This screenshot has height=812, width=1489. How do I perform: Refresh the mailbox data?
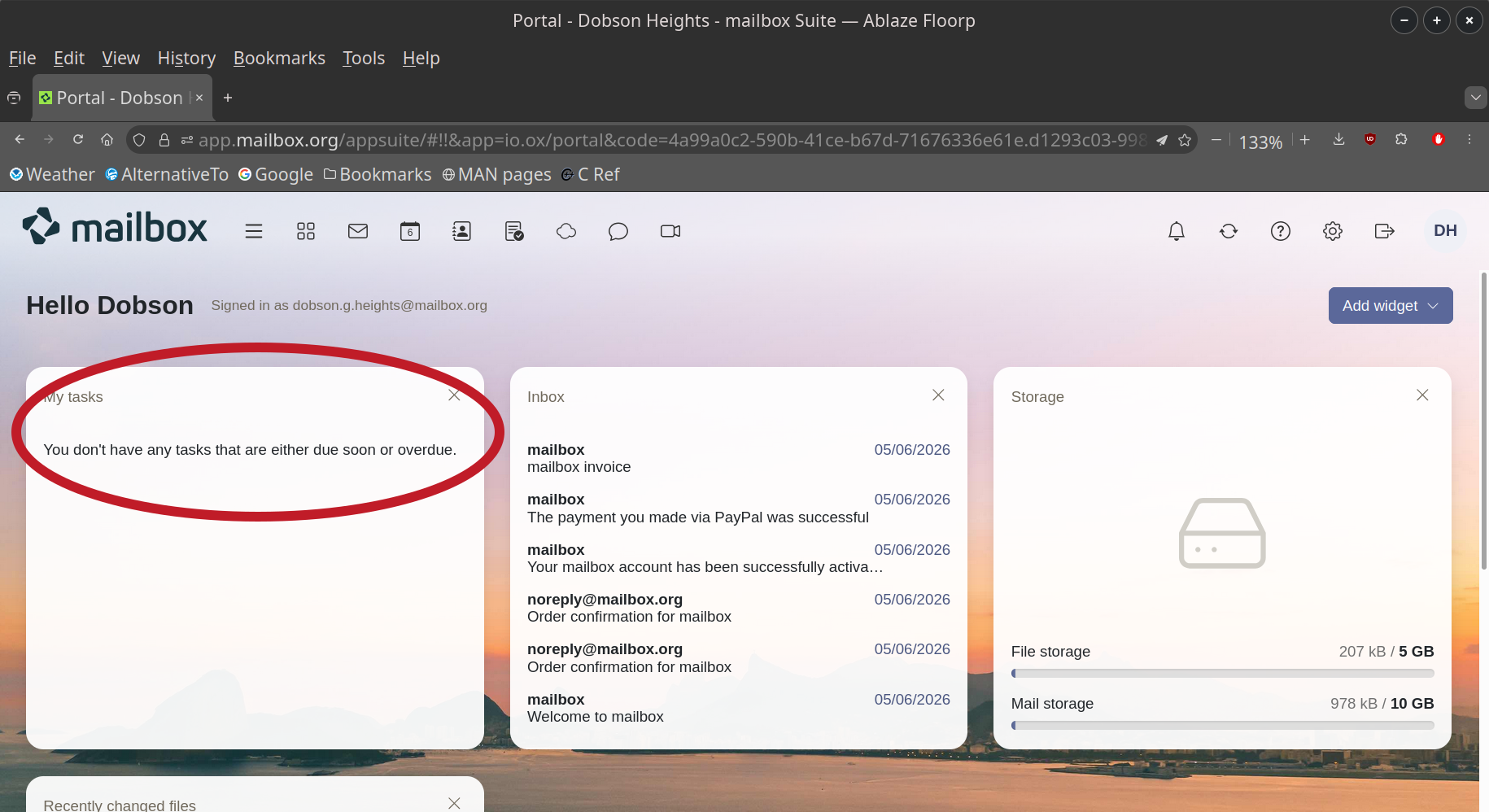coord(1229,231)
